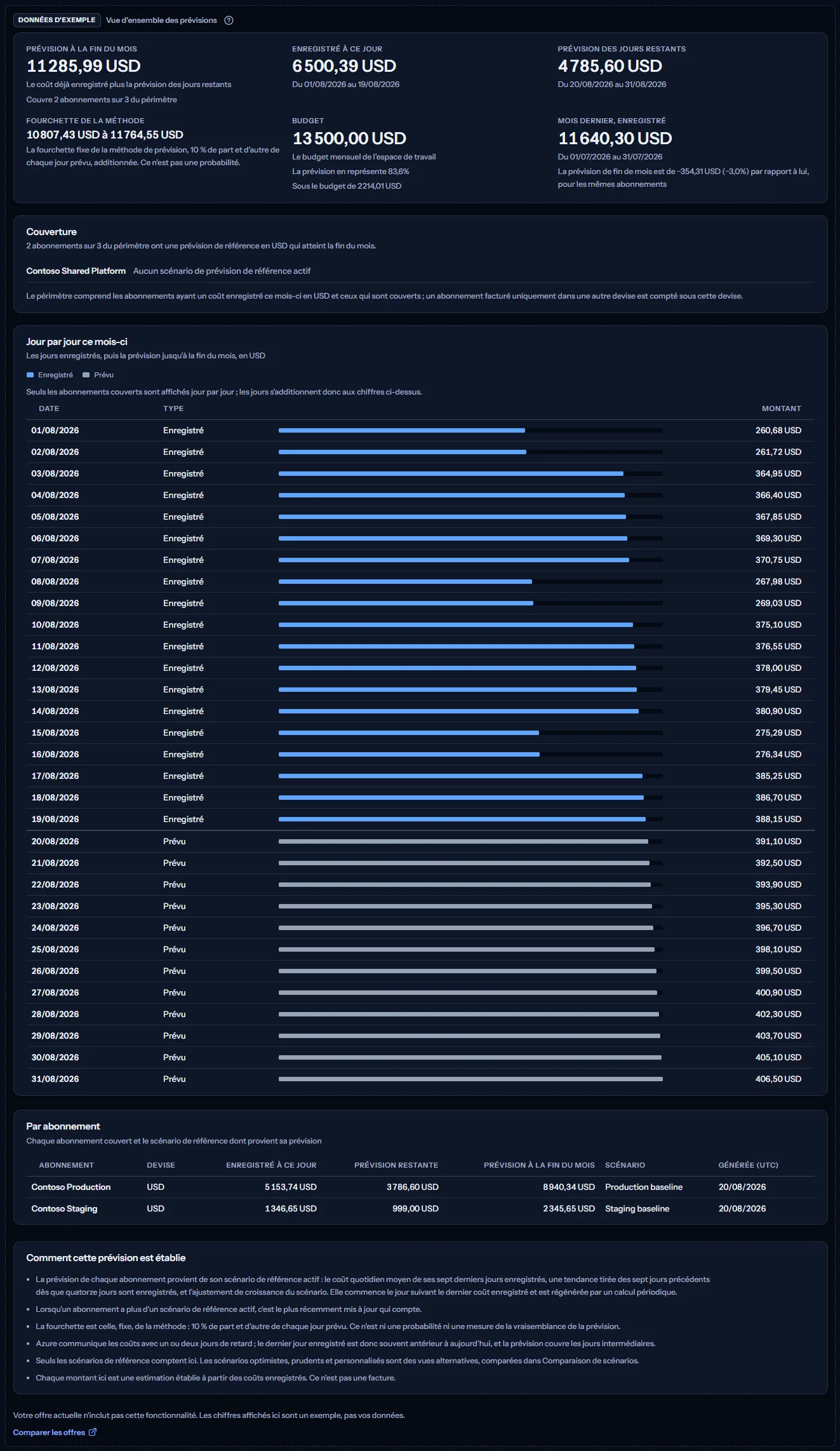Select the 406,50 USD amount cell
This screenshot has height=1451, width=840.
778,1079
